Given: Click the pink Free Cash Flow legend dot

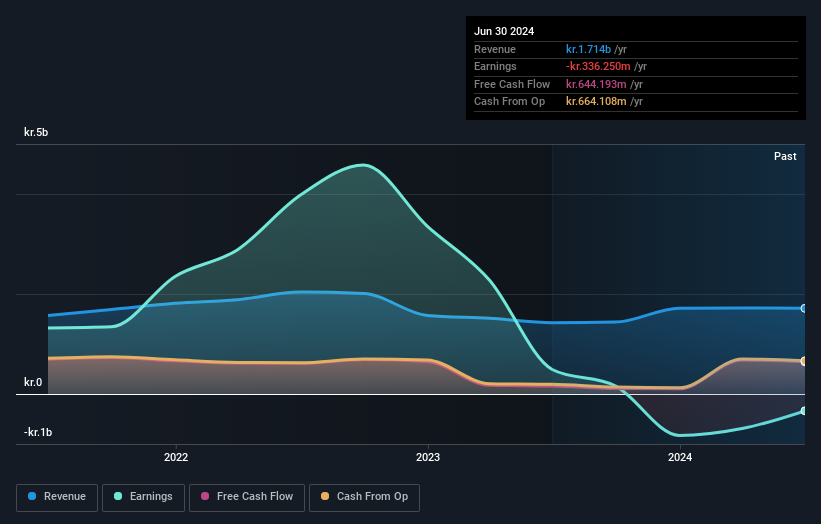Looking at the screenshot, I should point(205,496).
